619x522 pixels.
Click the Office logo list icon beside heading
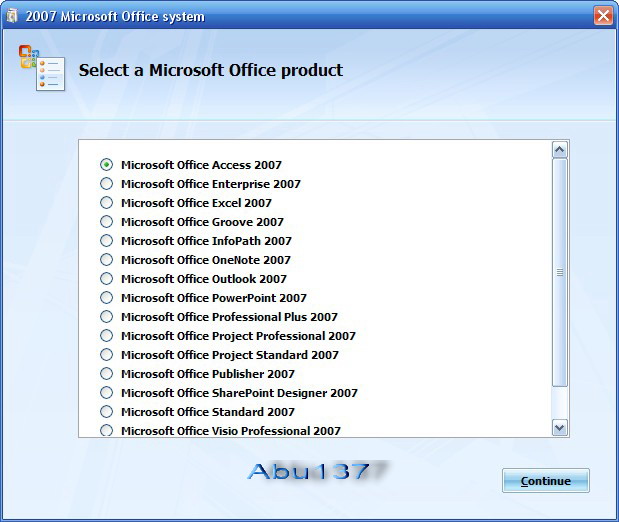(42, 68)
